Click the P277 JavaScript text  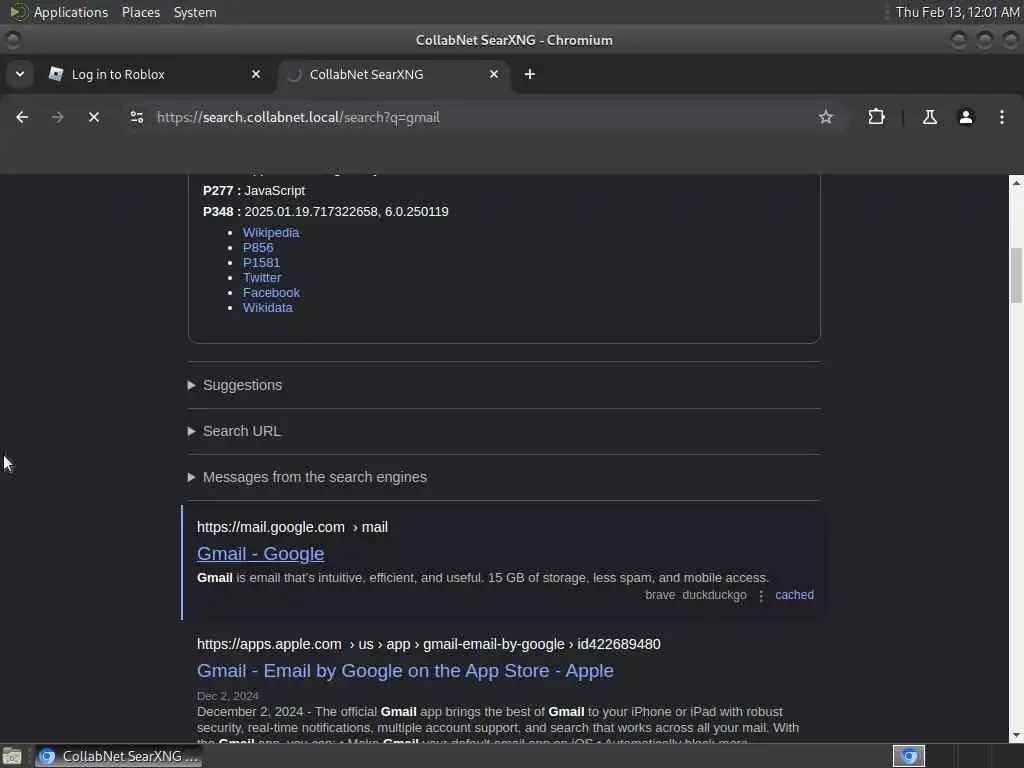pyautogui.click(x=254, y=191)
